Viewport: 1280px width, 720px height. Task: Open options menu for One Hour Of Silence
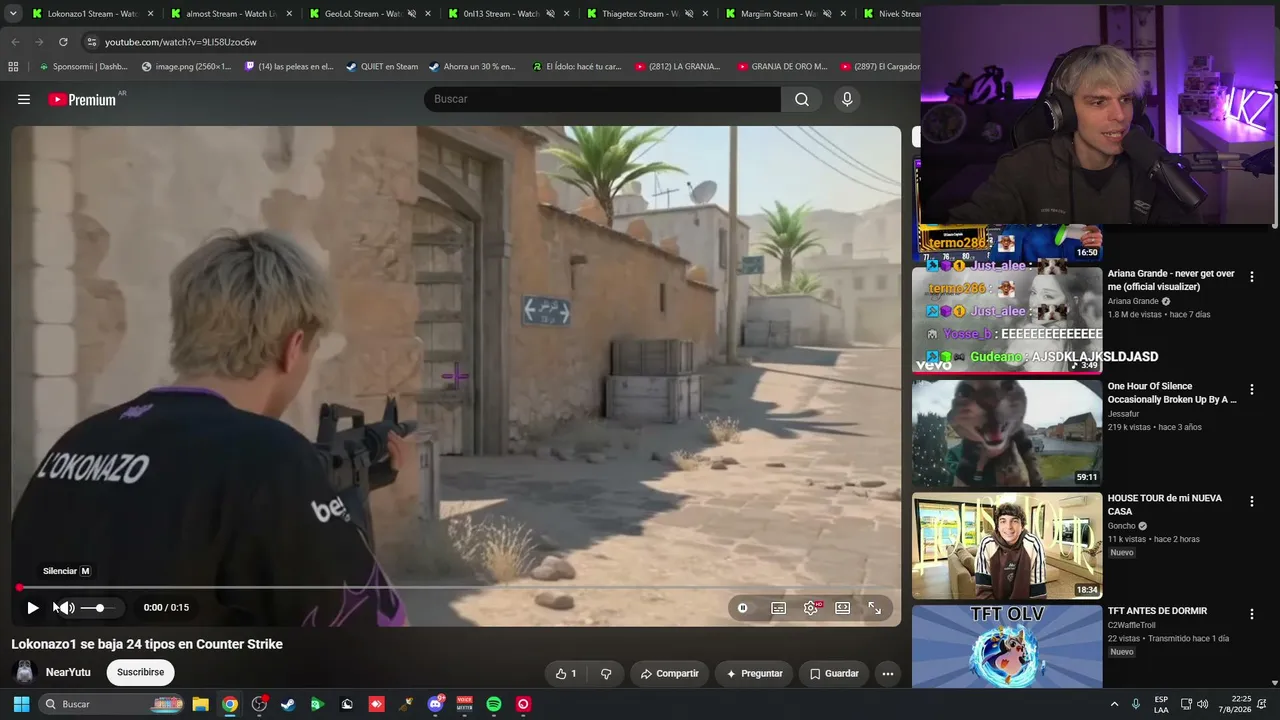coord(1251,389)
